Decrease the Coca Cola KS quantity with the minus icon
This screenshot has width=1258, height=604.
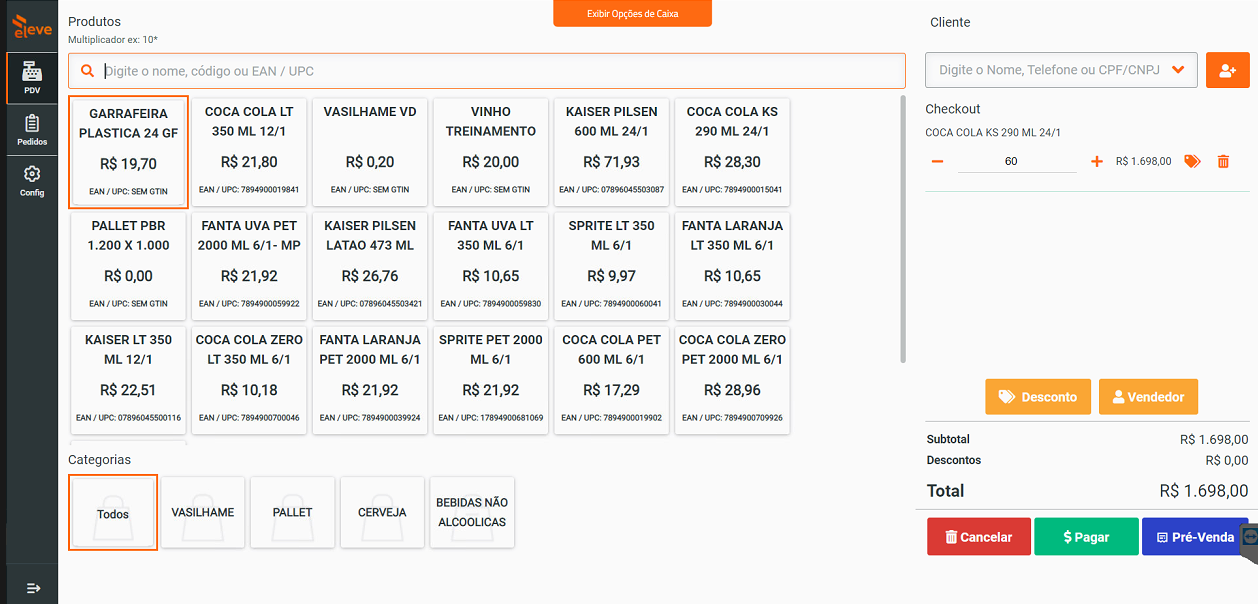[x=937, y=161]
